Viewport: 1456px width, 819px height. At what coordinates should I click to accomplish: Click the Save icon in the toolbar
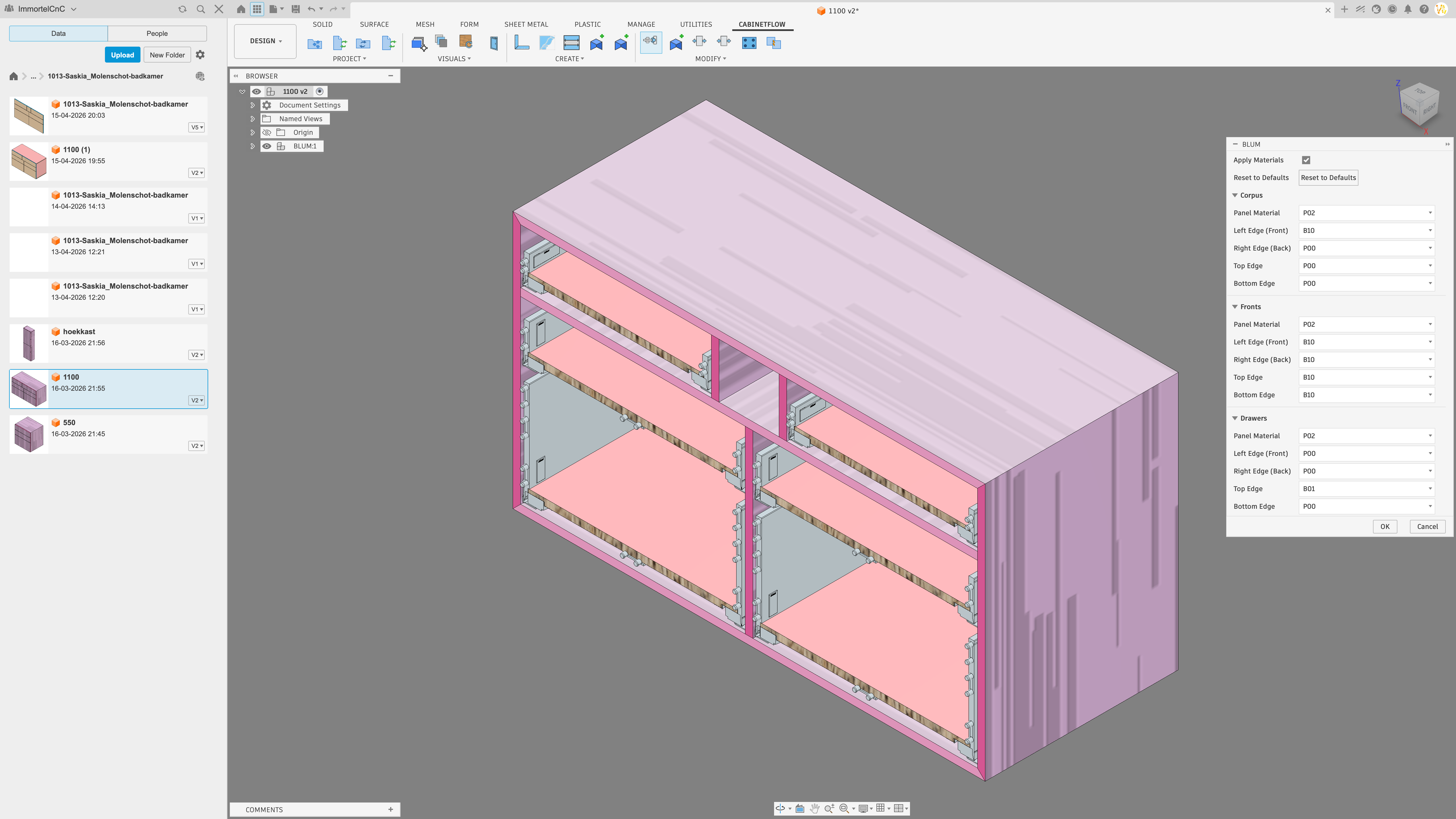click(x=295, y=9)
